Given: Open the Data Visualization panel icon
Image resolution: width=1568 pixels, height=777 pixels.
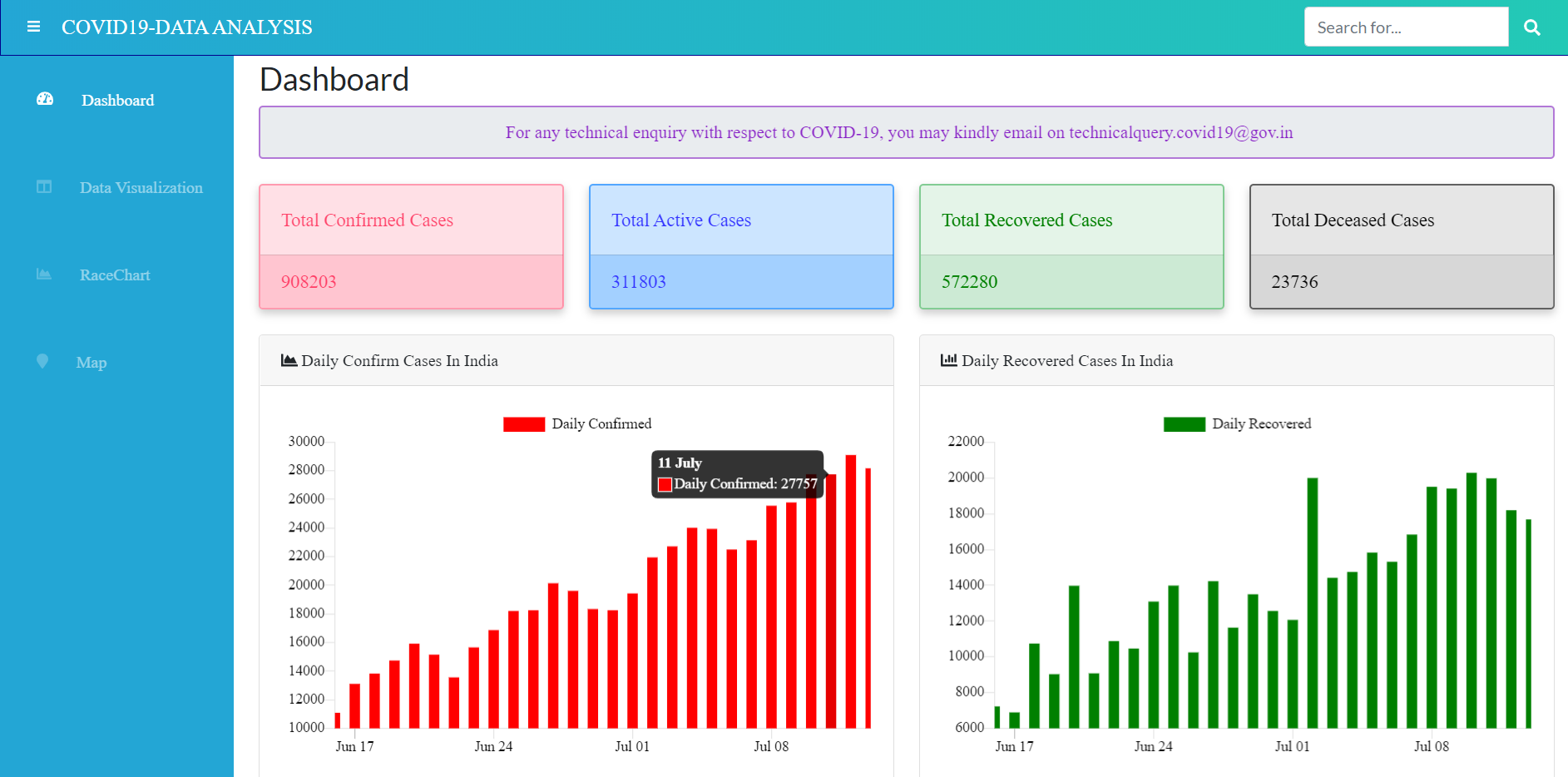Looking at the screenshot, I should click(x=43, y=186).
